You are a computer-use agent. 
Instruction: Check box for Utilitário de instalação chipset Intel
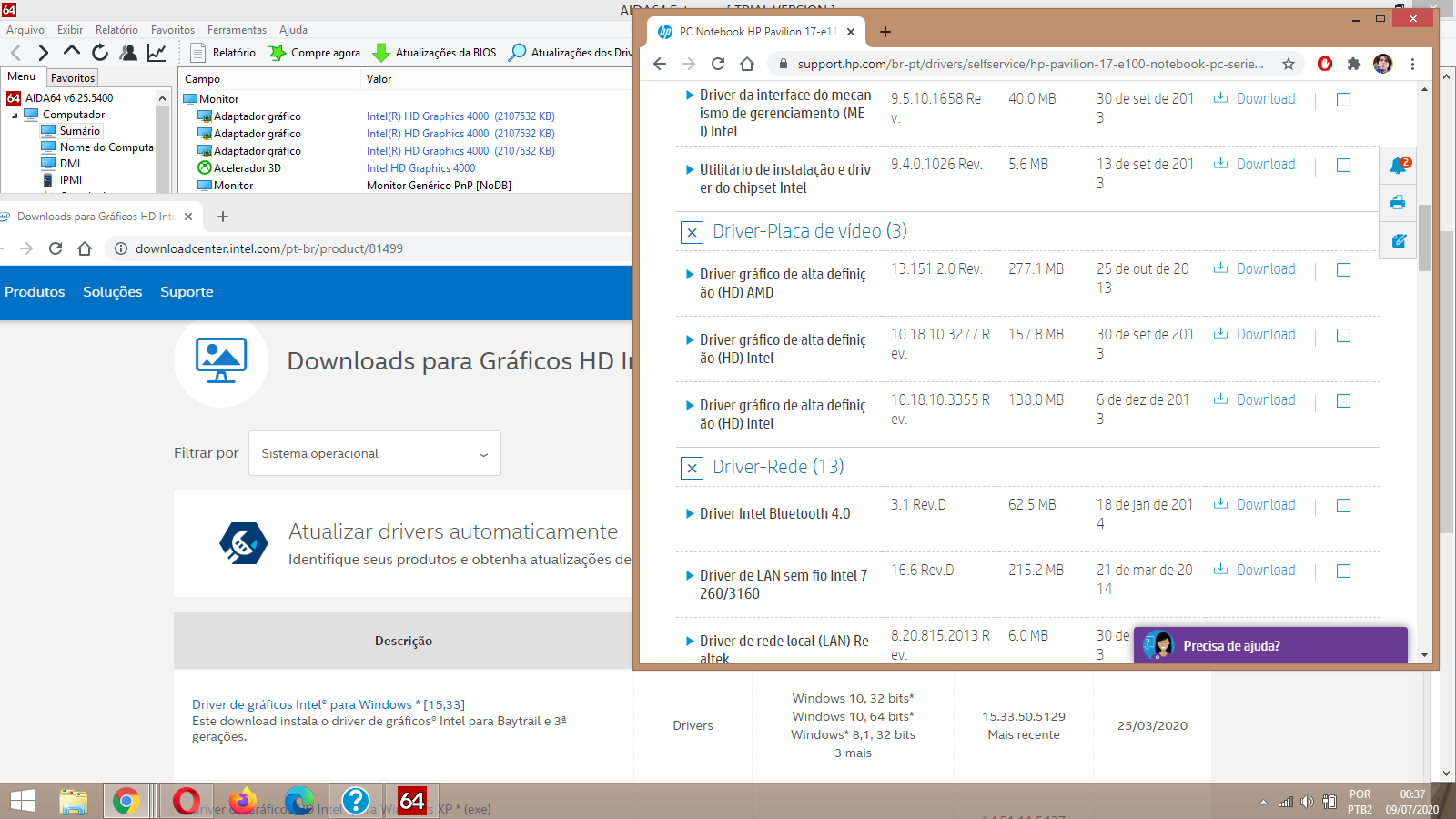pyautogui.click(x=1343, y=166)
